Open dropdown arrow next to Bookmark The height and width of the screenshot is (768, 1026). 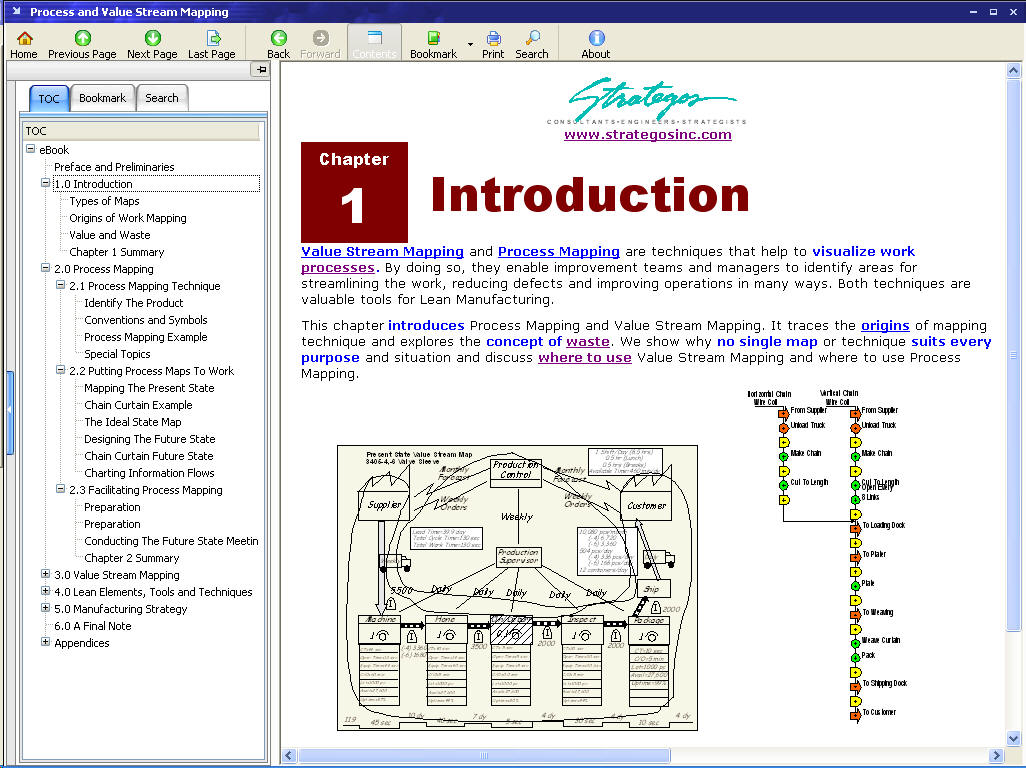[470, 44]
